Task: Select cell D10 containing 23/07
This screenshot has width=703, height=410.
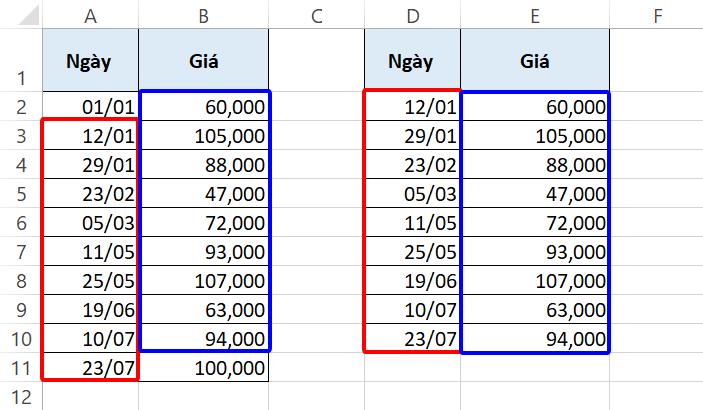Action: [412, 338]
